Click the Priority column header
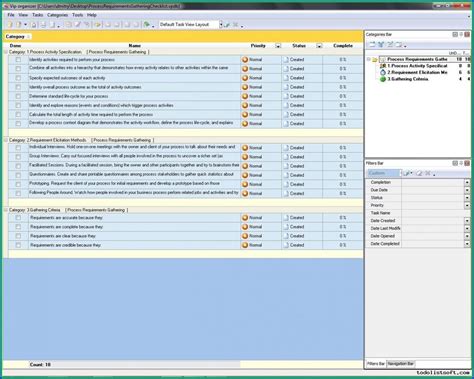Image resolution: width=474 pixels, height=379 pixels. coord(258,46)
